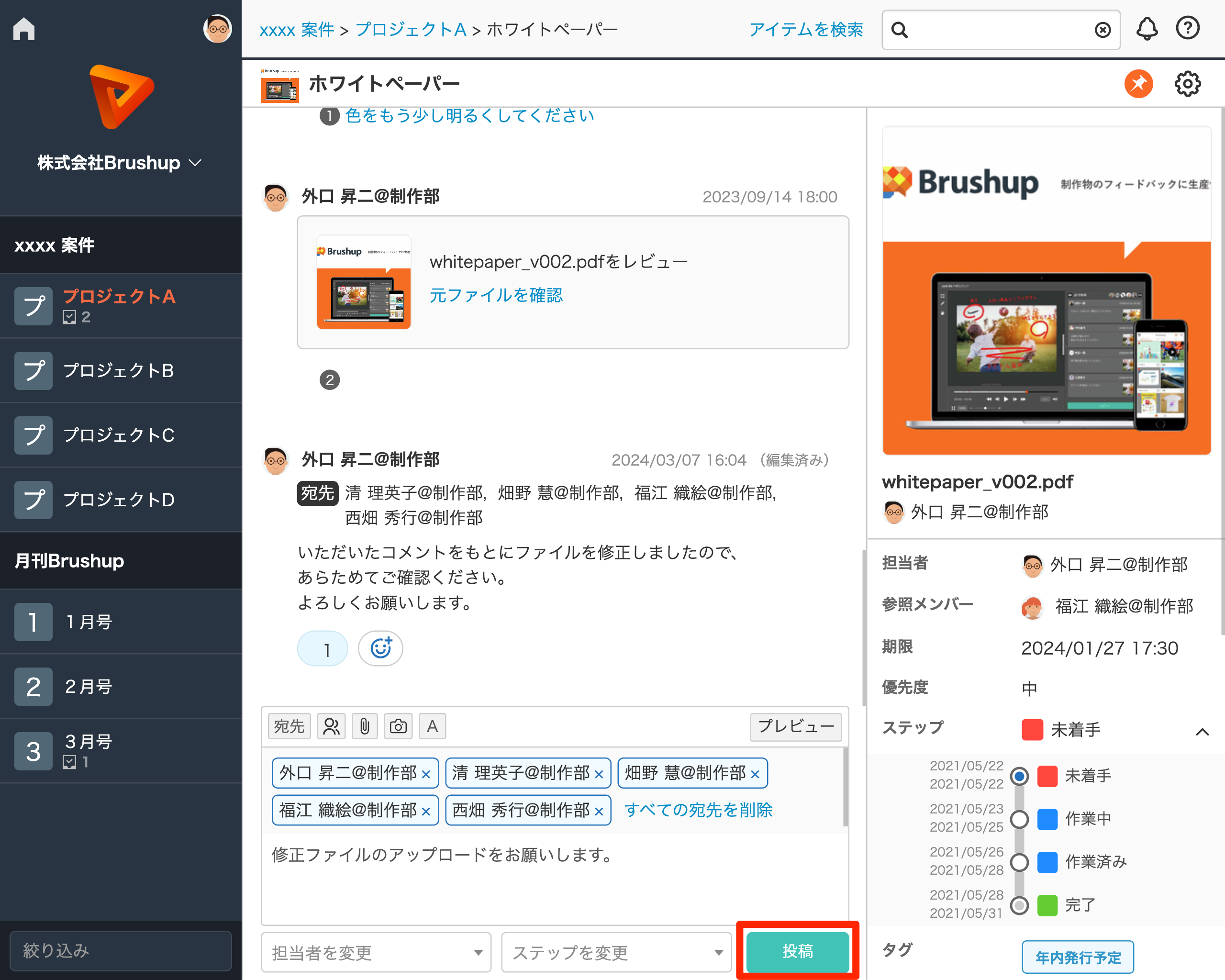Open the 担当者を変更 dropdown

click(x=376, y=952)
